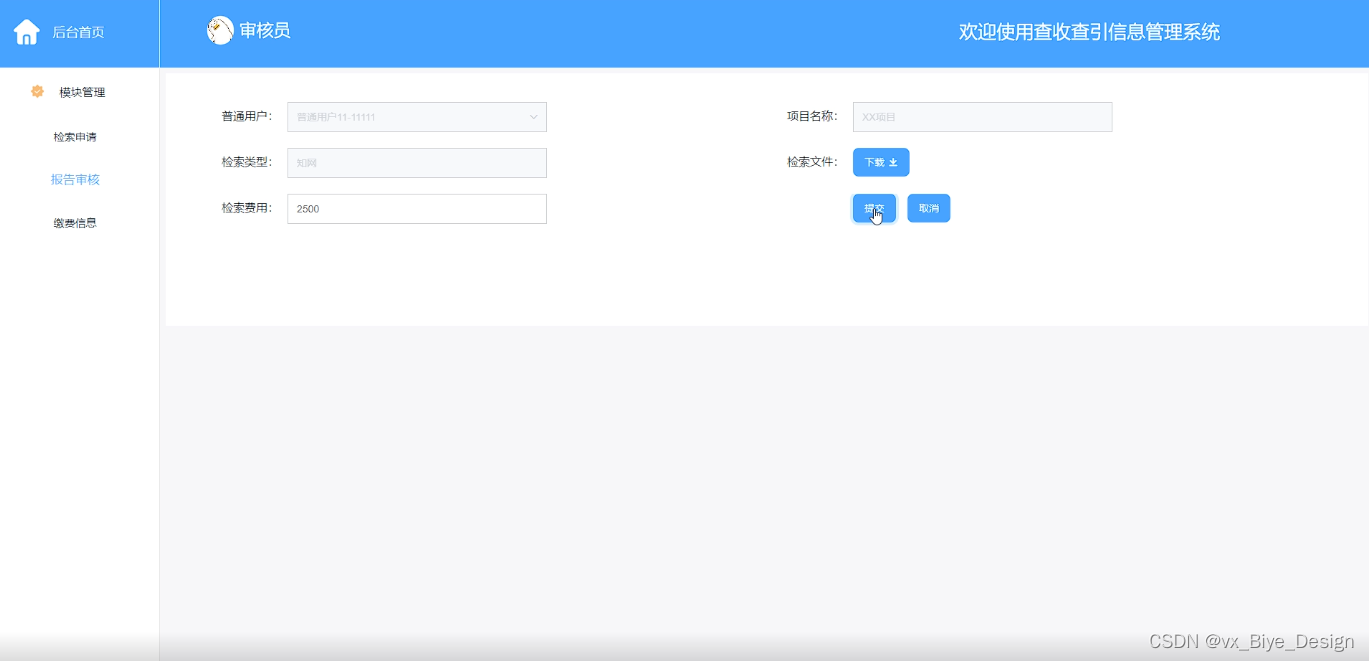1369x661 pixels.
Task: Click the download arrow icon in 下载 button
Action: (893, 162)
